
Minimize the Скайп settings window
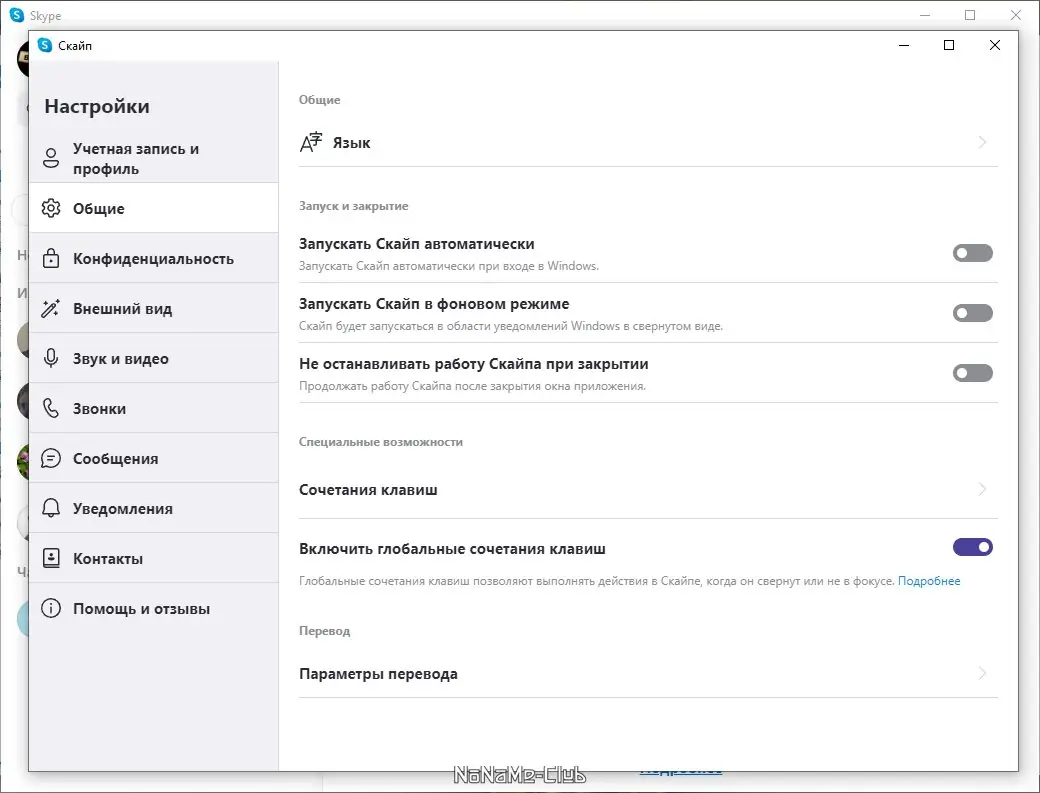tap(903, 45)
